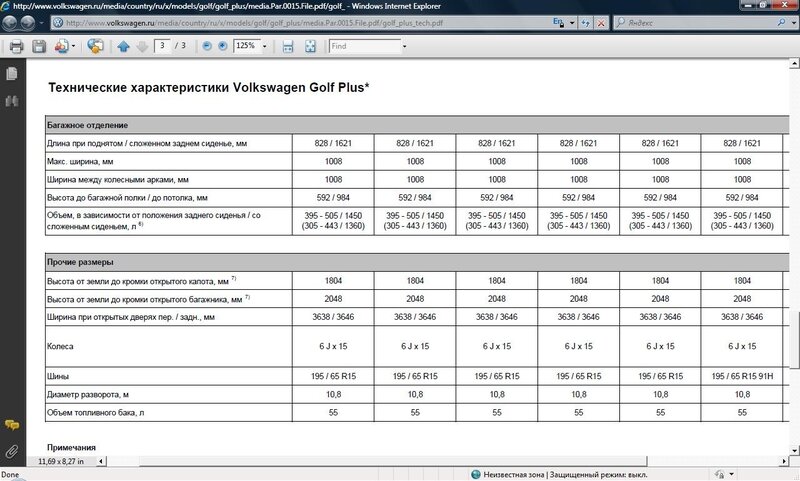Image resolution: width=800 pixels, height=481 pixels.
Task: Open the Pages thumbnail panel icon
Action: tap(12, 73)
